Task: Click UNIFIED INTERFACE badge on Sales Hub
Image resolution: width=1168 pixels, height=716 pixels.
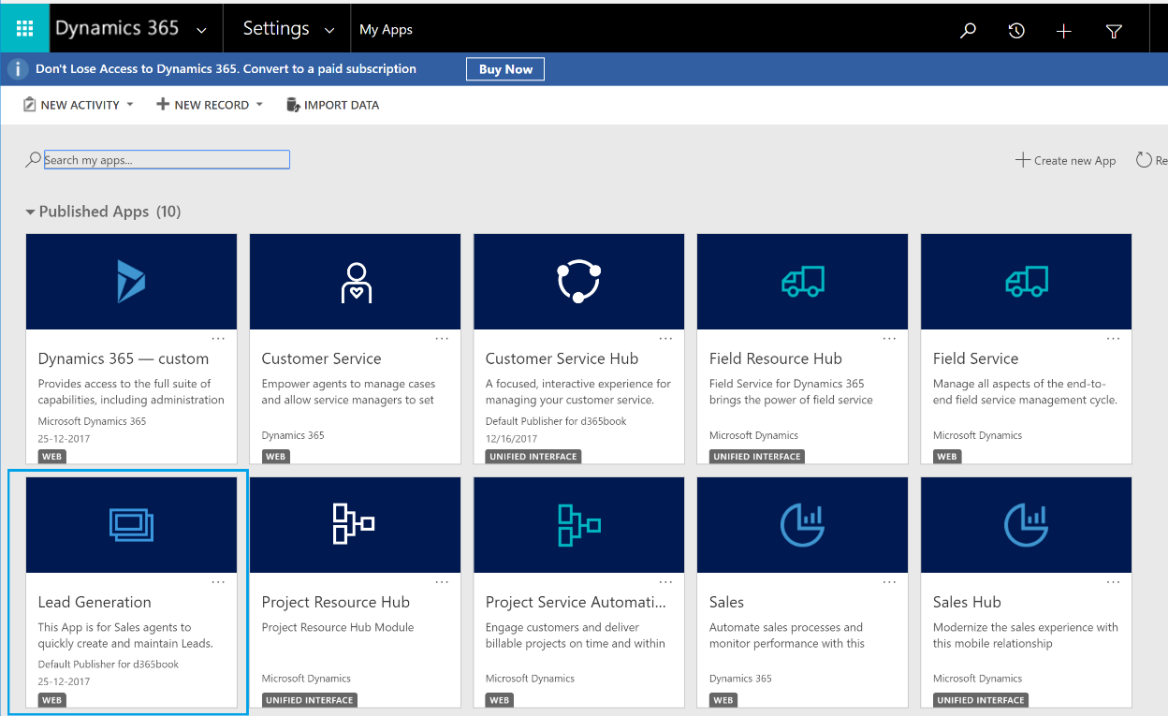Action: tap(980, 700)
